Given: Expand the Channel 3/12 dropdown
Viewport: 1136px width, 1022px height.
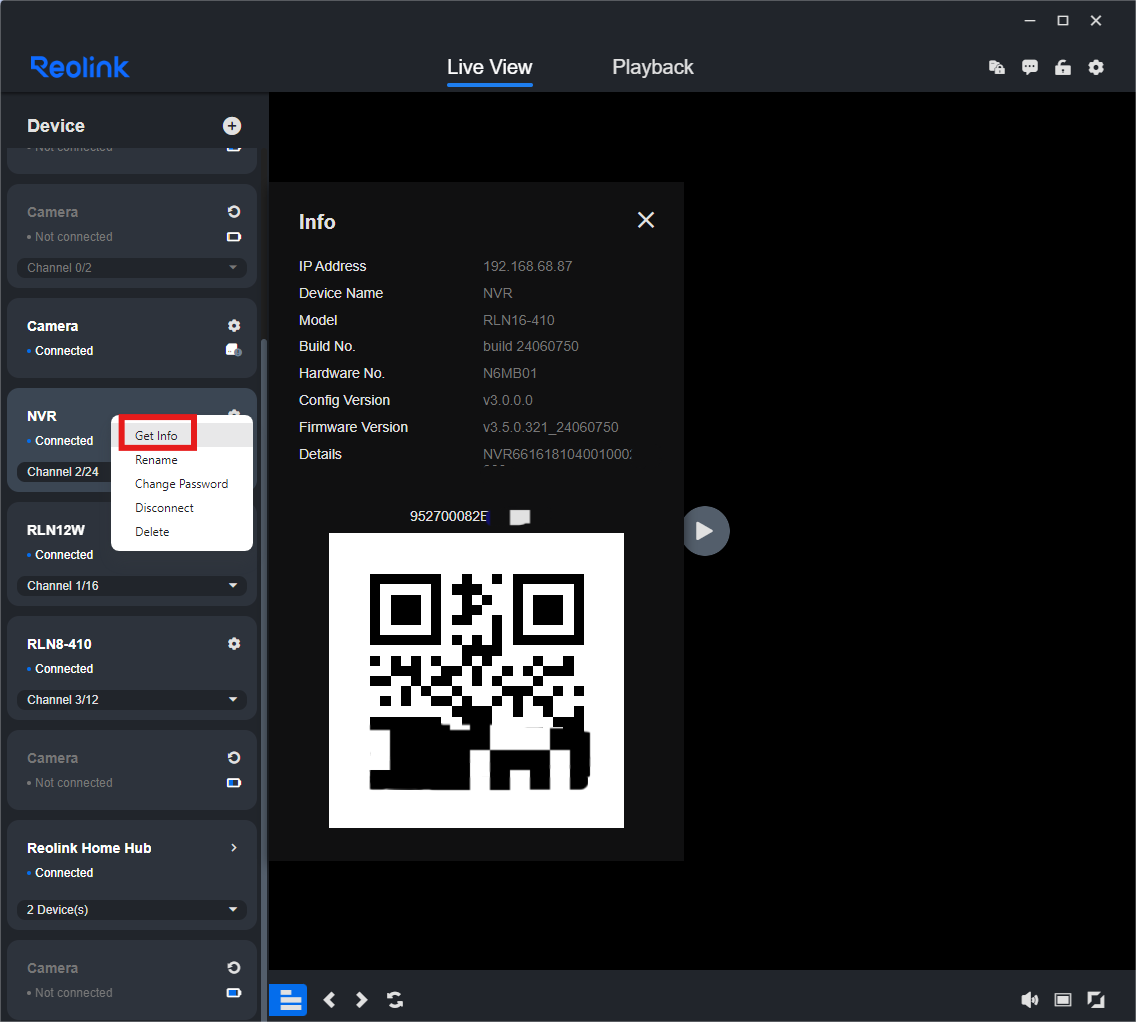Looking at the screenshot, I should click(x=132, y=700).
